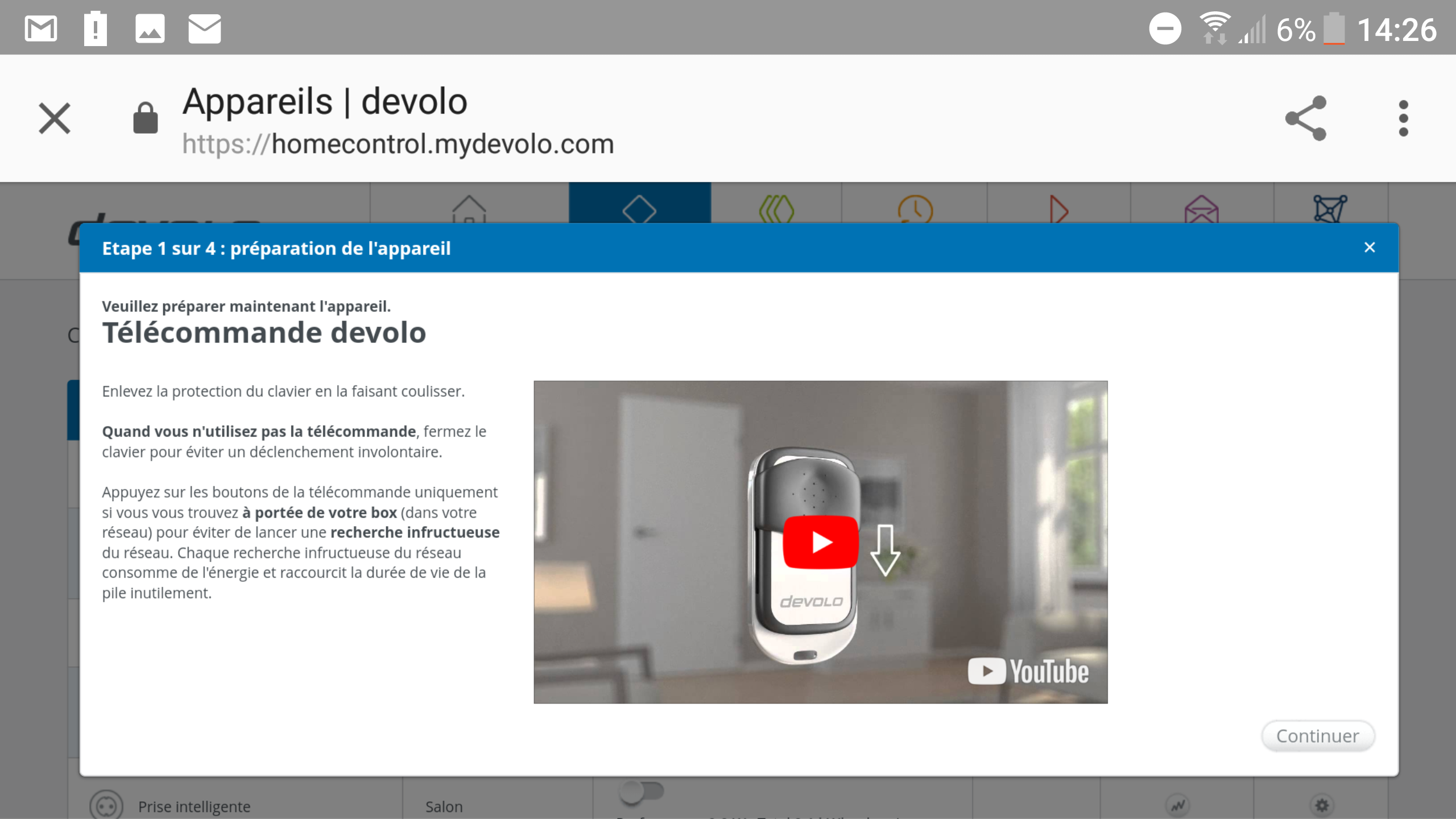Tap the Wi-Fi status icon
Image resolution: width=1456 pixels, height=819 pixels.
point(1215,27)
